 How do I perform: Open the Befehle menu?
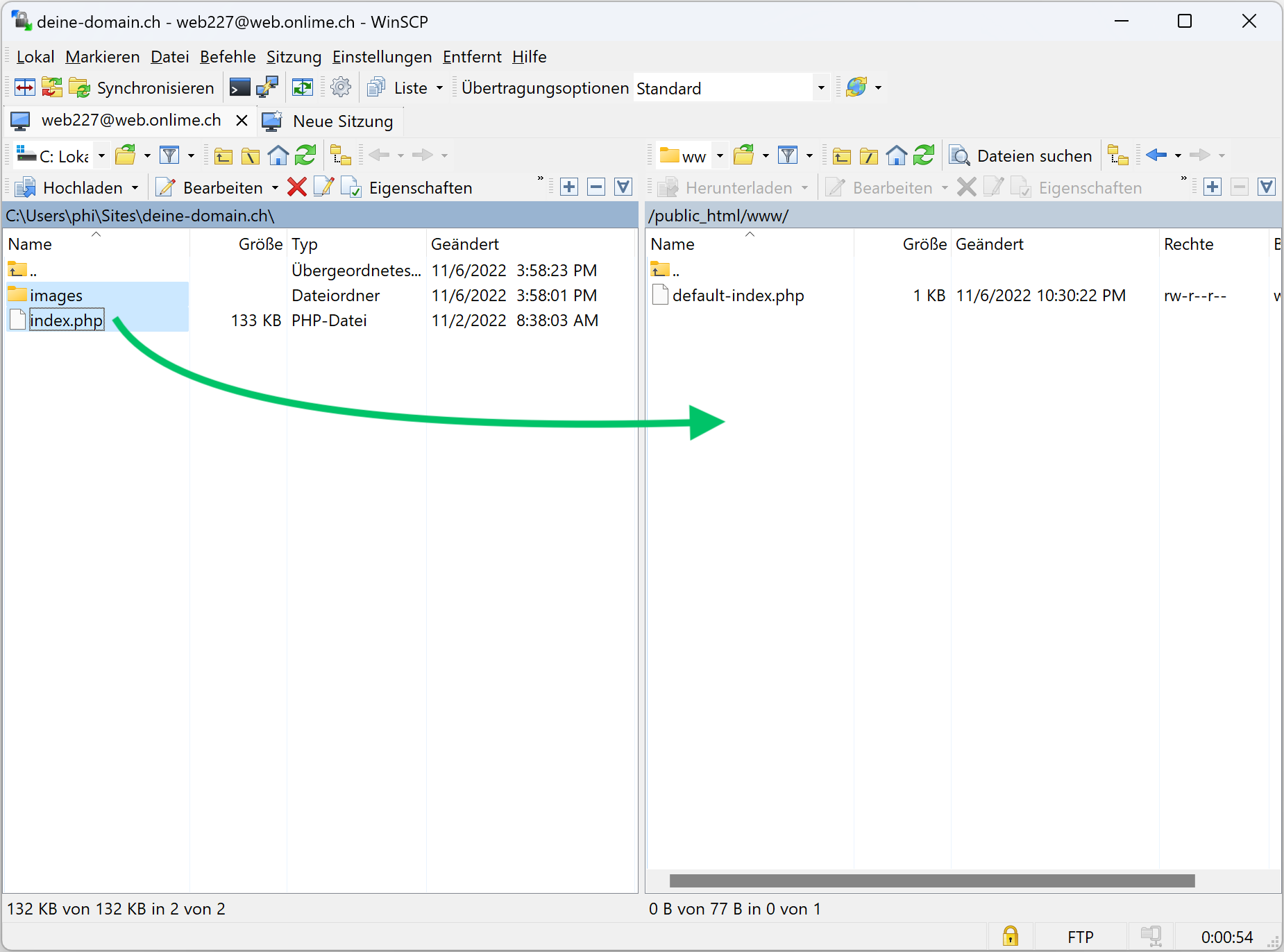(228, 57)
